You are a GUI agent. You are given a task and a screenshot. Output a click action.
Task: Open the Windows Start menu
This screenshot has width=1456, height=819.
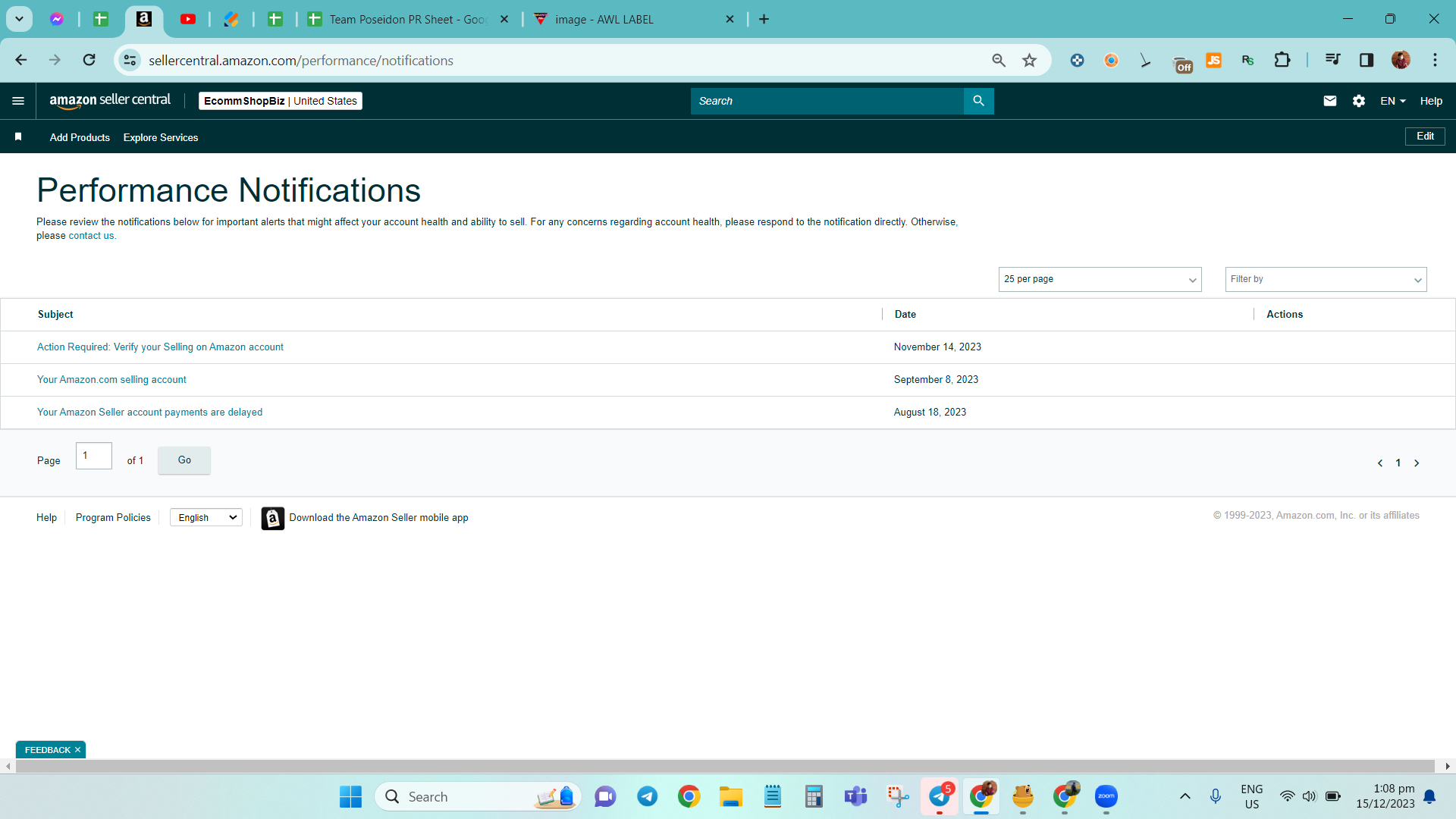[x=350, y=796]
